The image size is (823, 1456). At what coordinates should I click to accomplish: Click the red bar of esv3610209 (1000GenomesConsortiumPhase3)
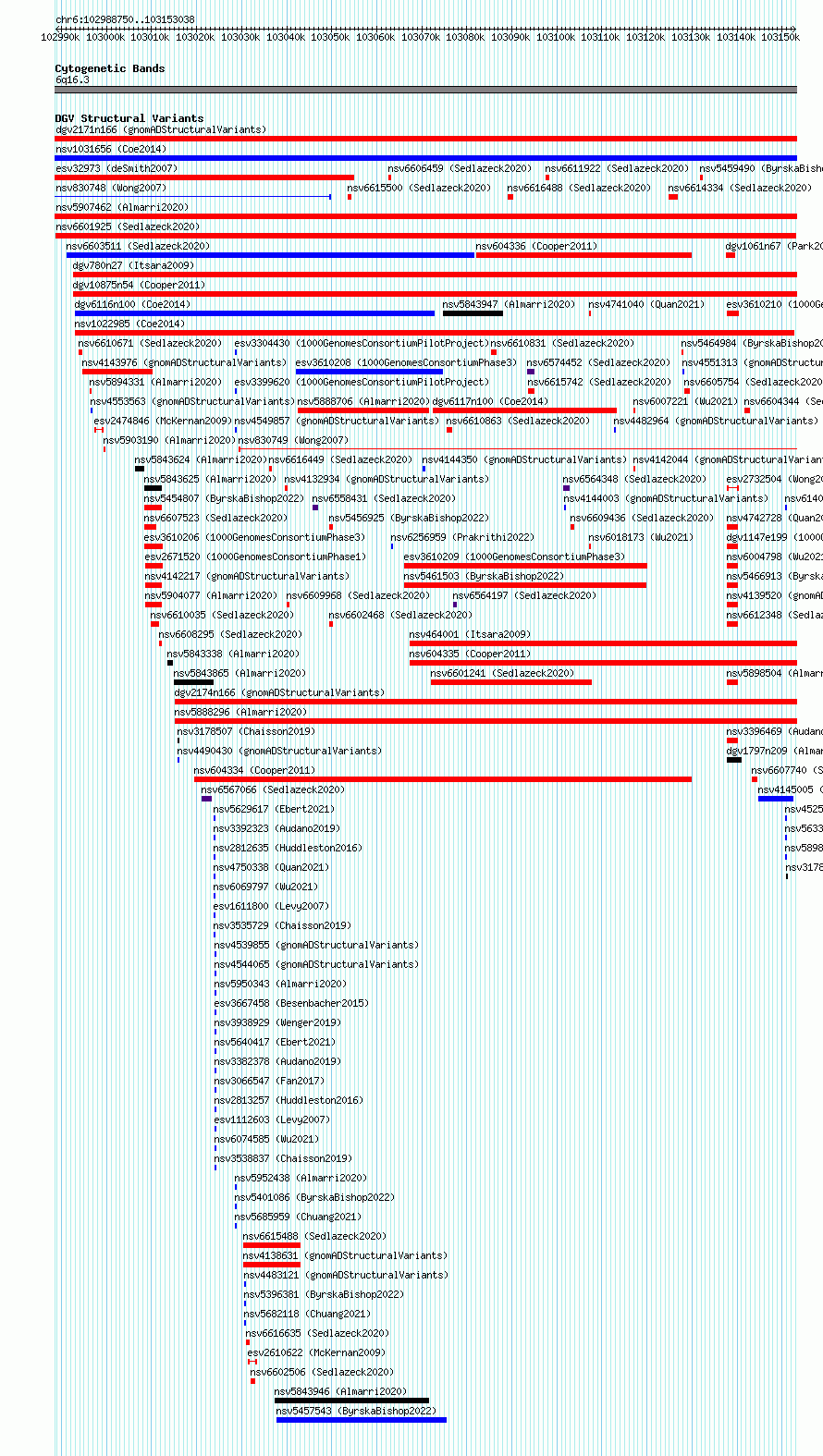tap(525, 566)
